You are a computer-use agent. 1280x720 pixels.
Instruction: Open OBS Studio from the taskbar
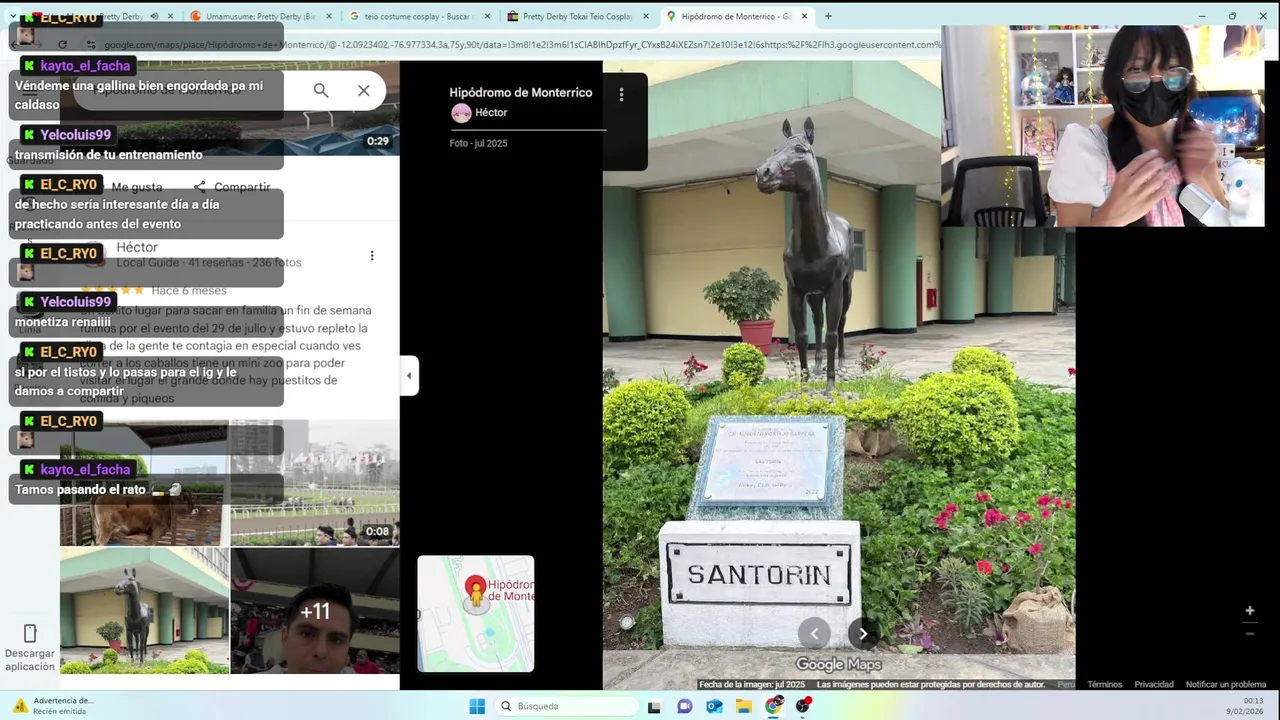point(804,706)
